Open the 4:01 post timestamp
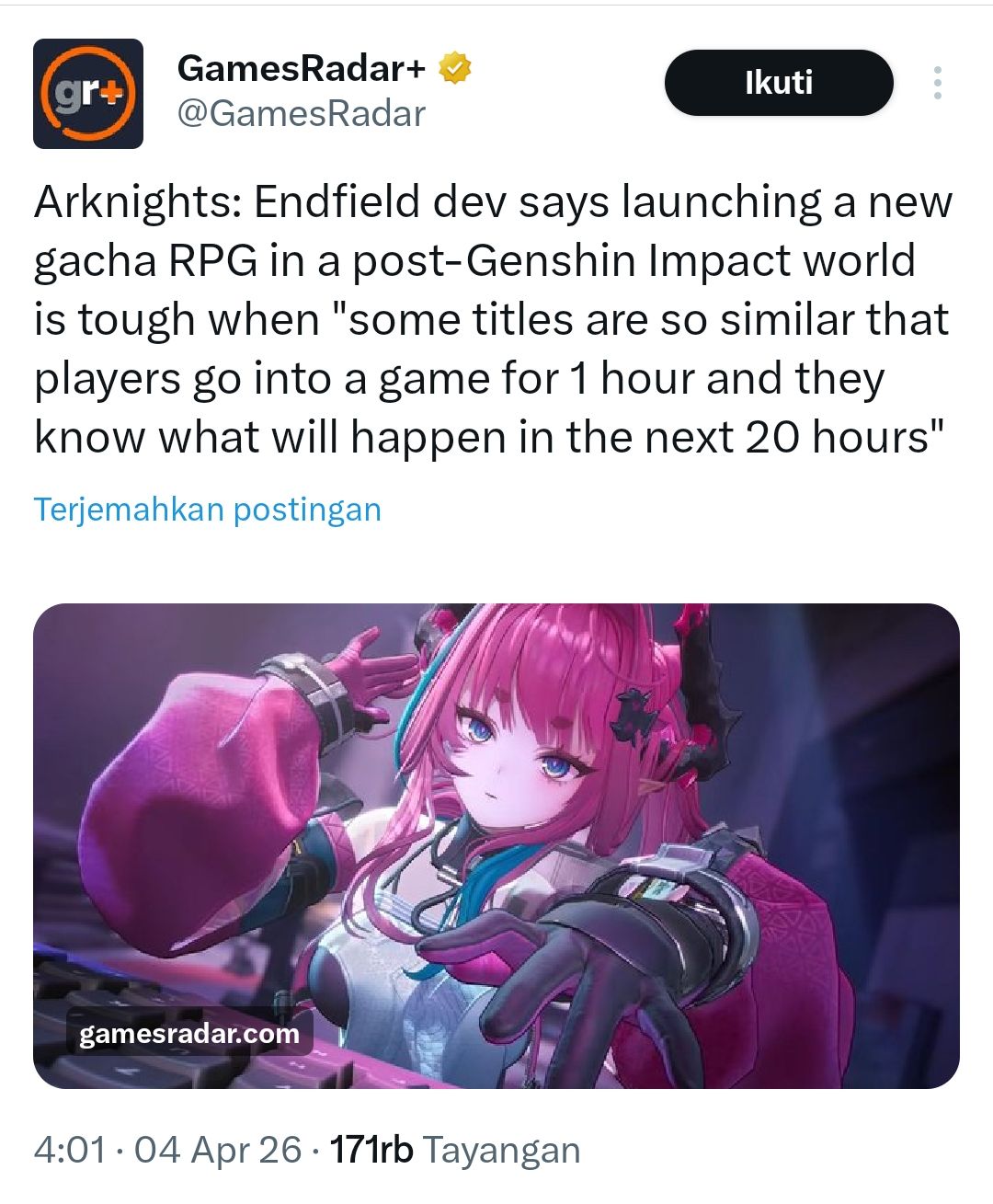 tap(70, 1150)
